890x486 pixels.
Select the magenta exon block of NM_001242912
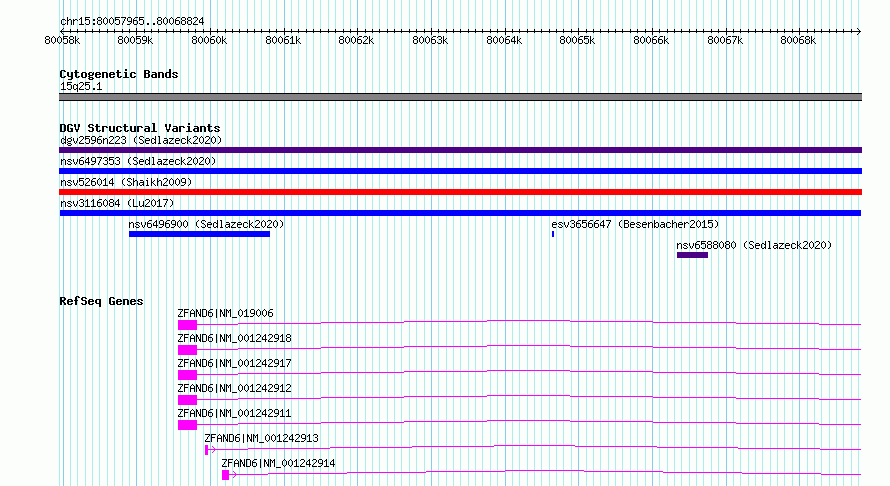(x=187, y=400)
